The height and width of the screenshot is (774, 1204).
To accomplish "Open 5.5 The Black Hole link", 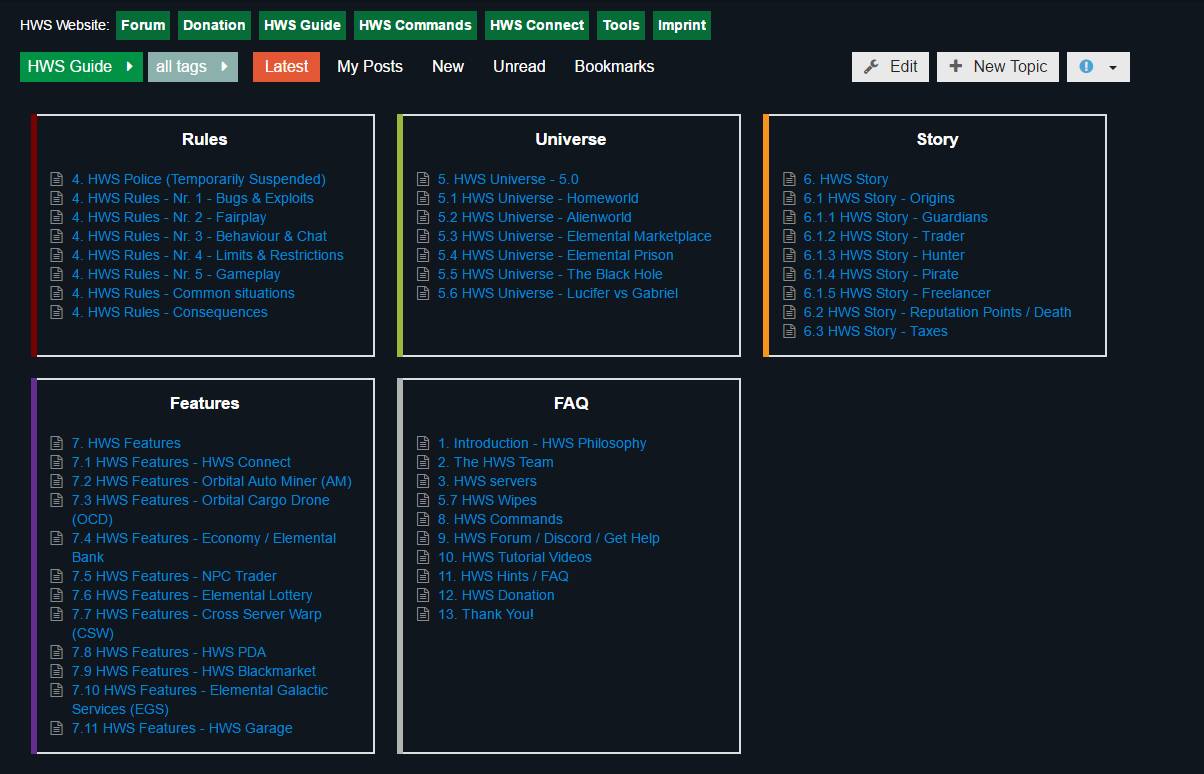I will [x=550, y=274].
